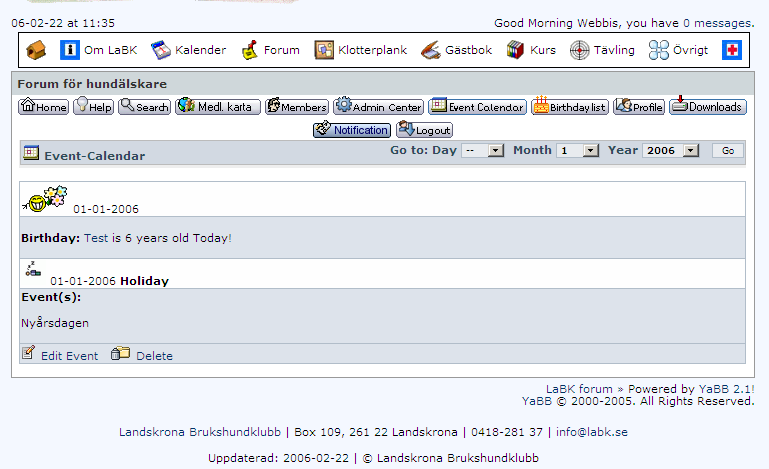This screenshot has width=769, height=469.
Task: Open the YaBB copyright link
Action: [536, 401]
